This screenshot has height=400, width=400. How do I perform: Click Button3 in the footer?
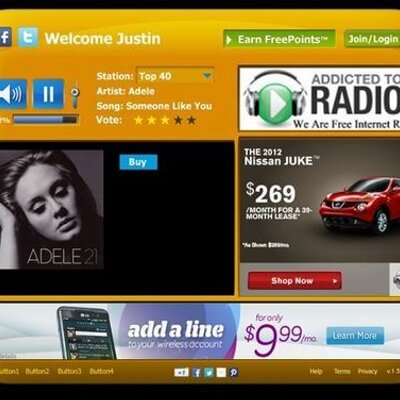tap(69, 371)
